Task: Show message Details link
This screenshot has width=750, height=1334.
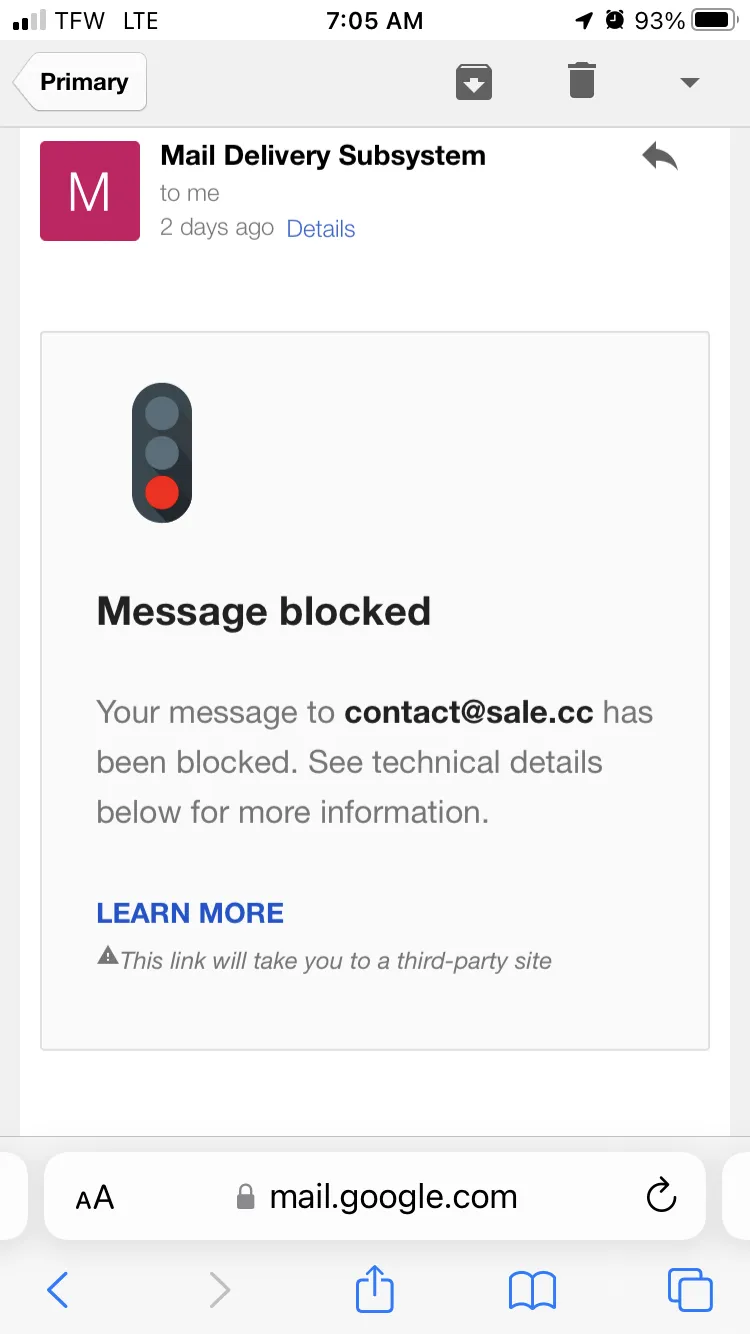Action: tap(321, 229)
